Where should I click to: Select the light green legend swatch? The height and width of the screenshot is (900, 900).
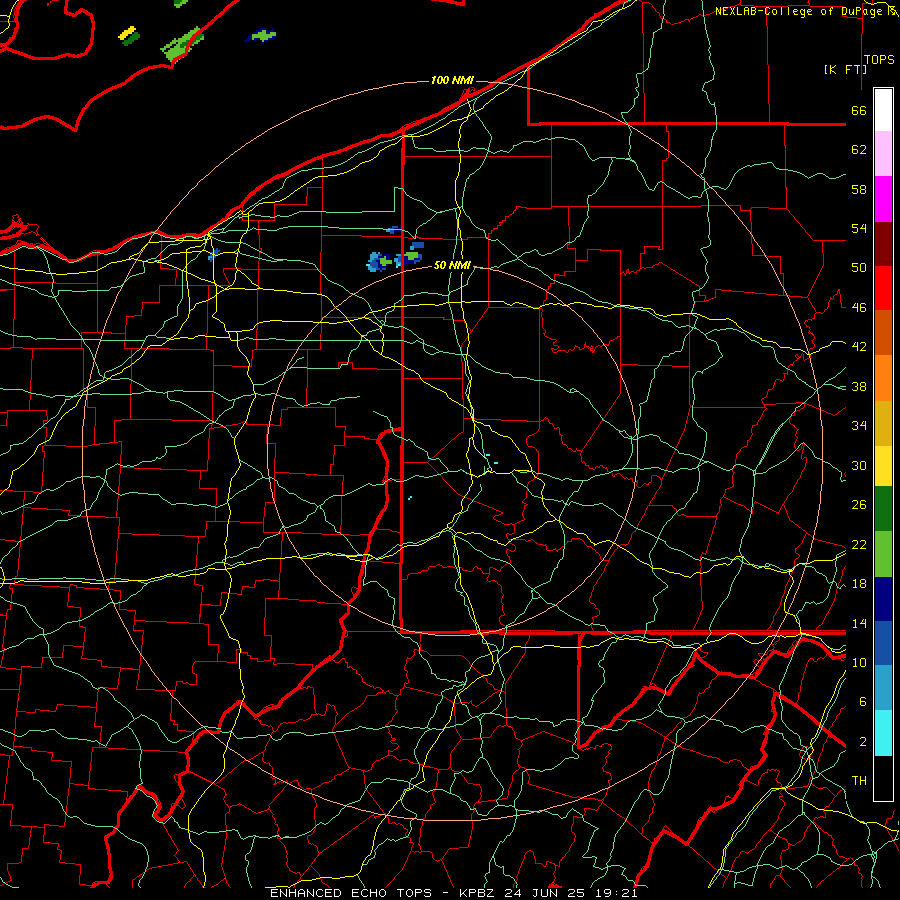(x=883, y=554)
